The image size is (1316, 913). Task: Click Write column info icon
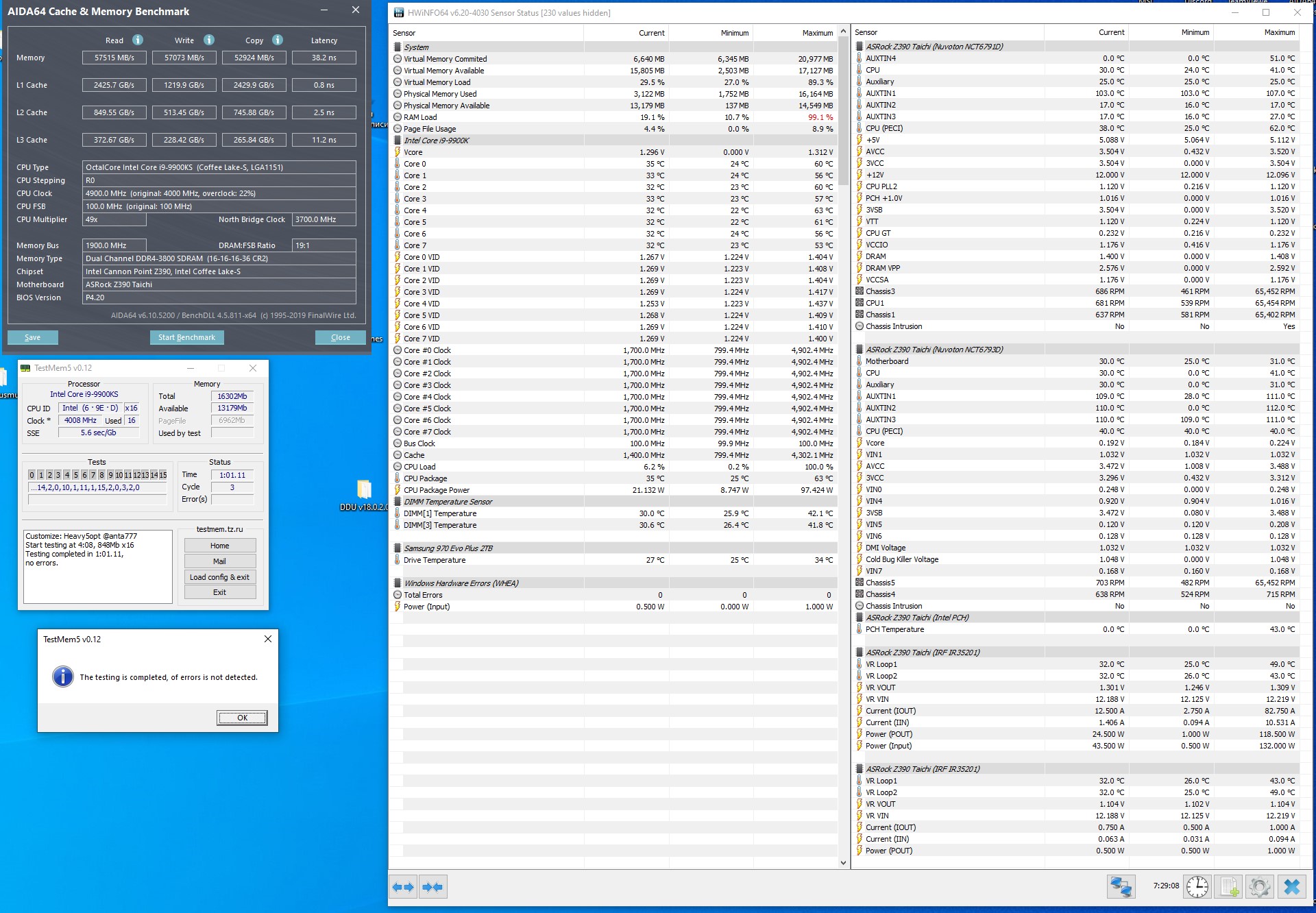[x=209, y=40]
